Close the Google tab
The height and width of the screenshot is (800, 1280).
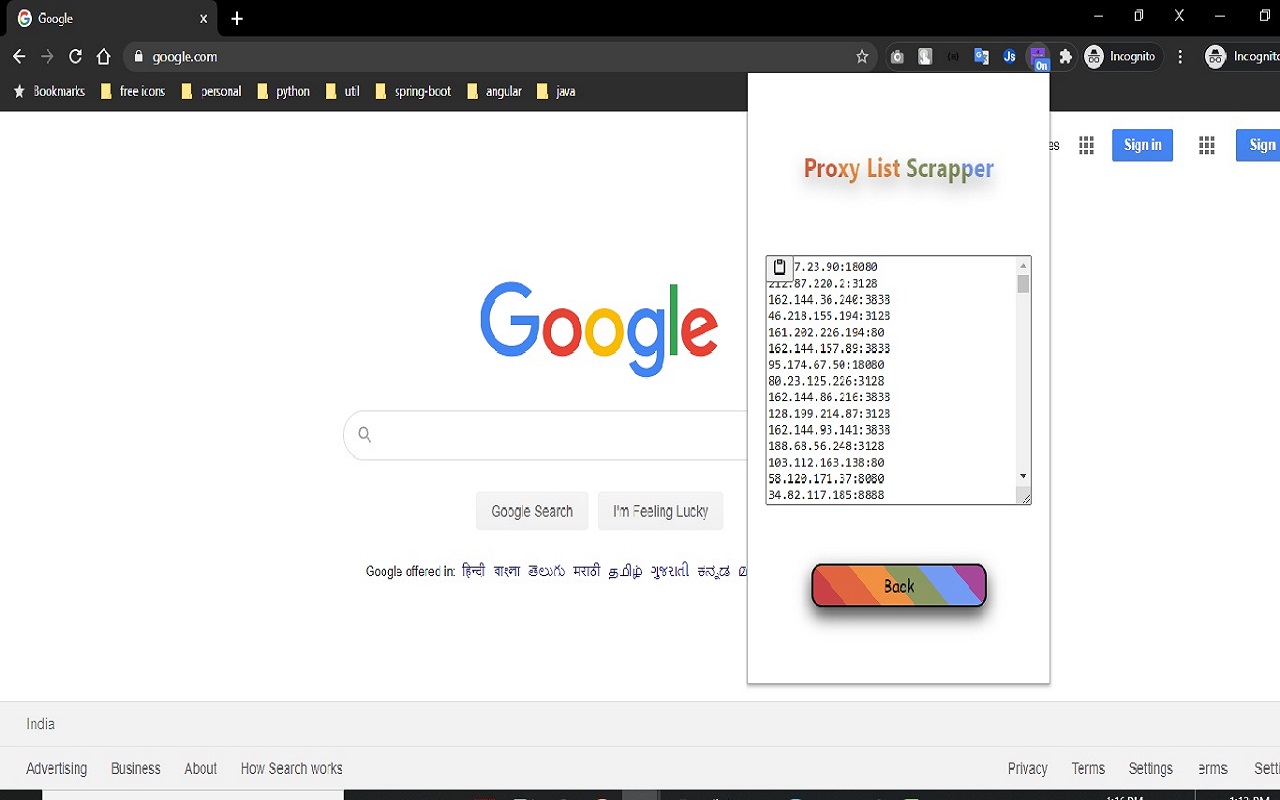[x=203, y=18]
